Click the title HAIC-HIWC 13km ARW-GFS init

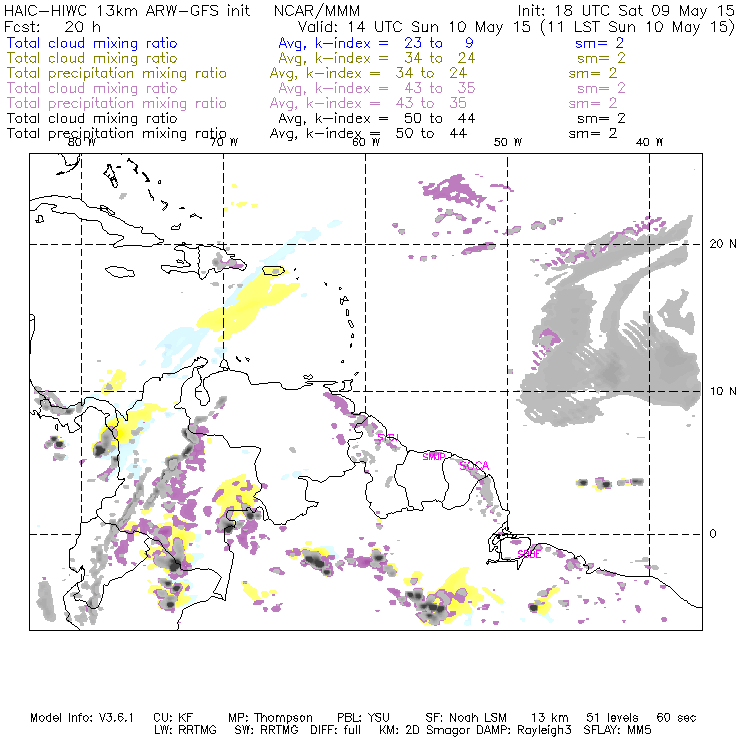pos(127,10)
